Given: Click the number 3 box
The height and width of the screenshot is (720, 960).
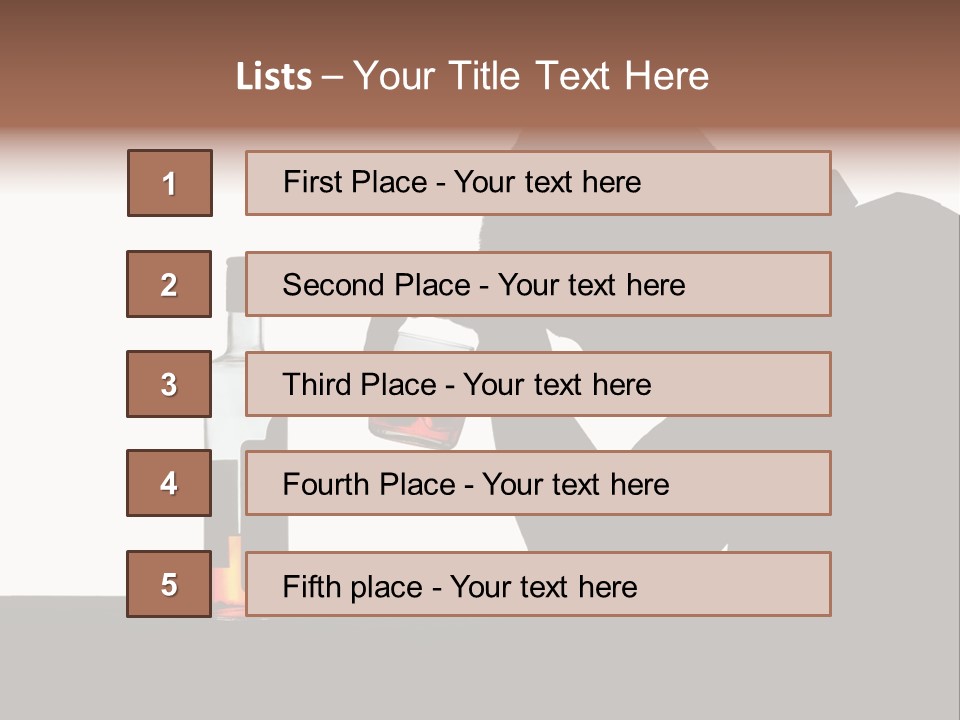Looking at the screenshot, I should (x=169, y=384).
